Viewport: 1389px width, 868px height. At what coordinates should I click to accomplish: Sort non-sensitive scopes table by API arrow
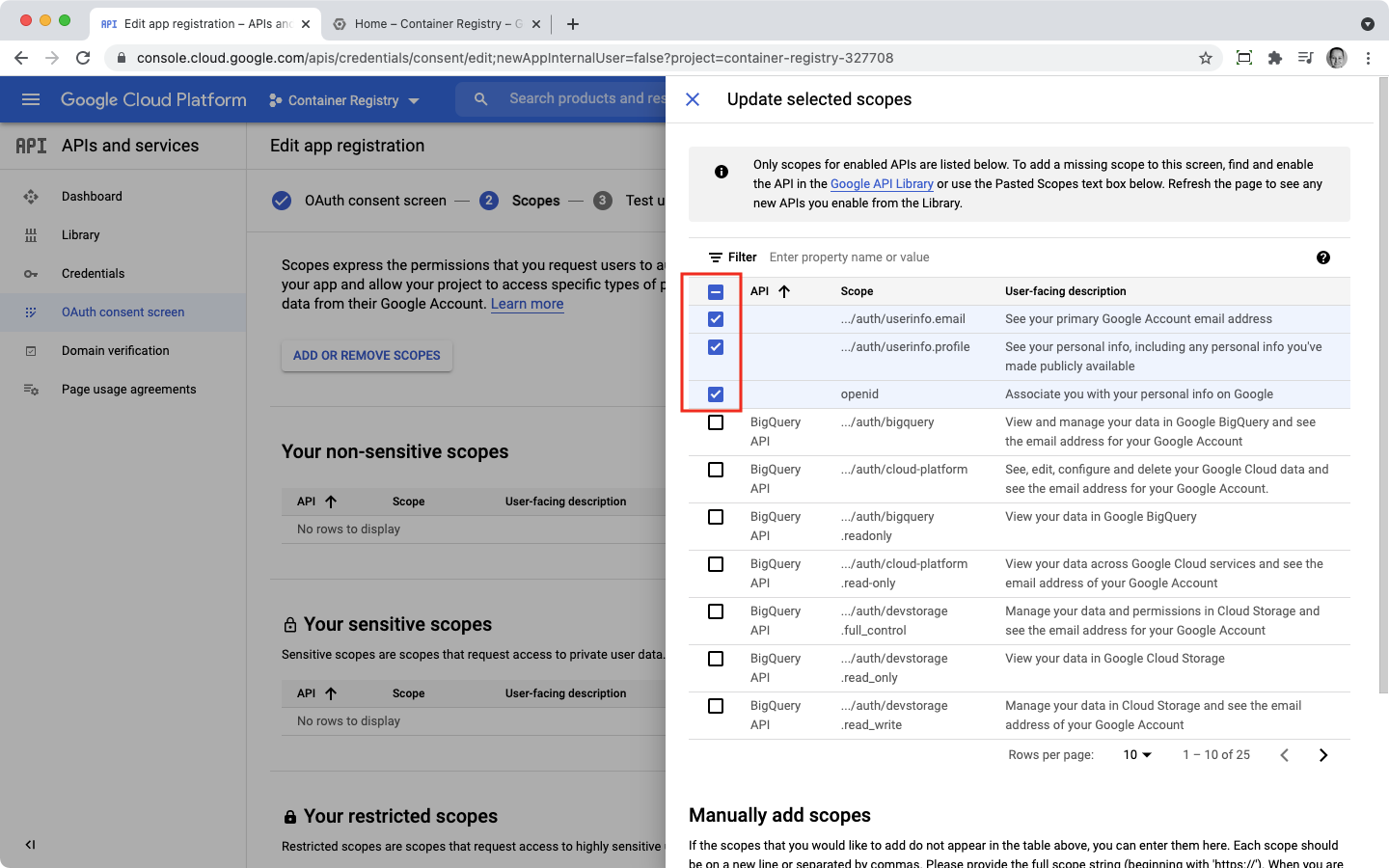[x=331, y=502]
